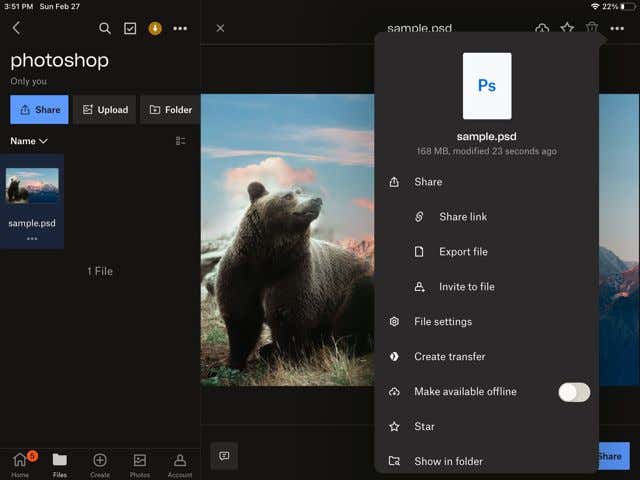Switch to the Photos tab
640x480 pixels.
[140, 463]
